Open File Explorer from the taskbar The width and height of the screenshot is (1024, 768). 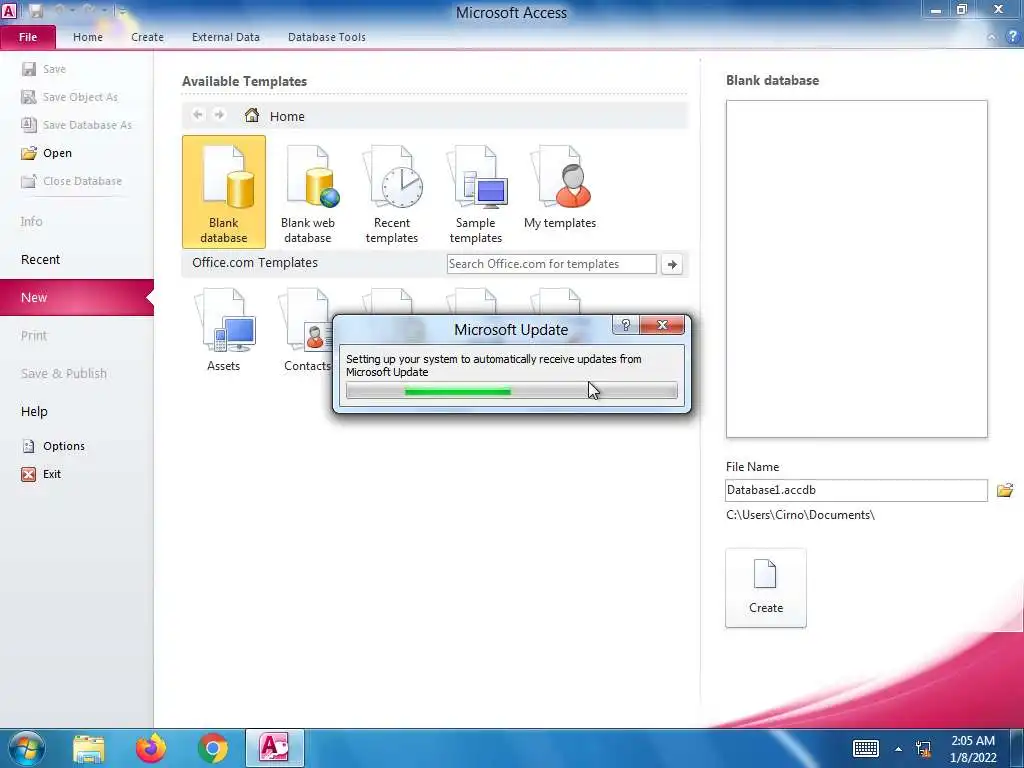pos(89,748)
